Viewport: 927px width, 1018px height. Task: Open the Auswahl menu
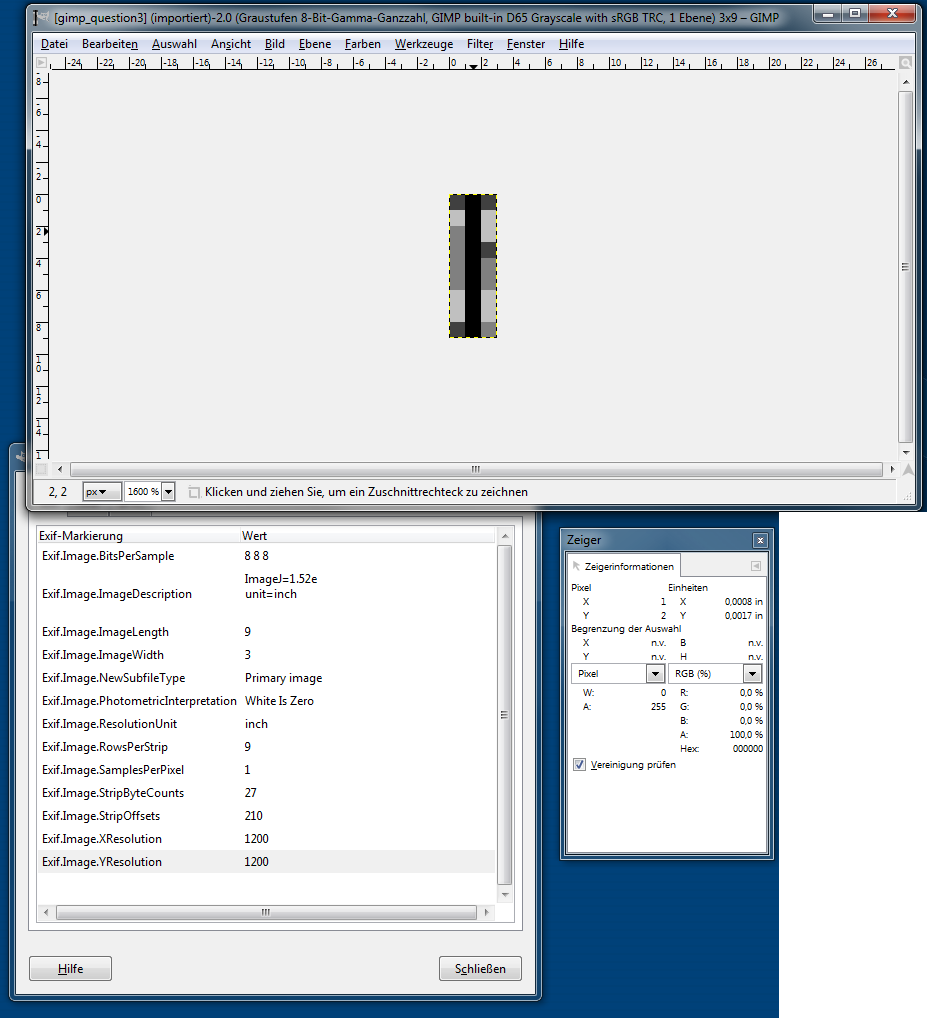point(174,44)
